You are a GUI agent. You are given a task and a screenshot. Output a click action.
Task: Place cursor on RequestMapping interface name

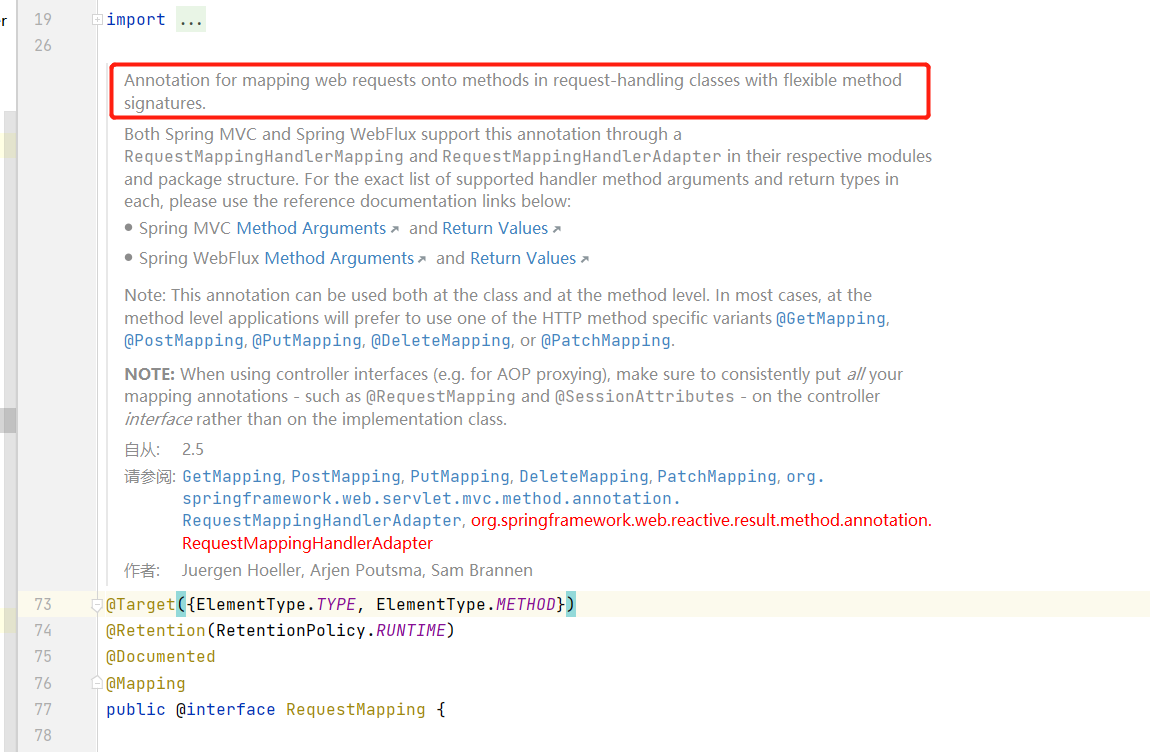(x=355, y=709)
